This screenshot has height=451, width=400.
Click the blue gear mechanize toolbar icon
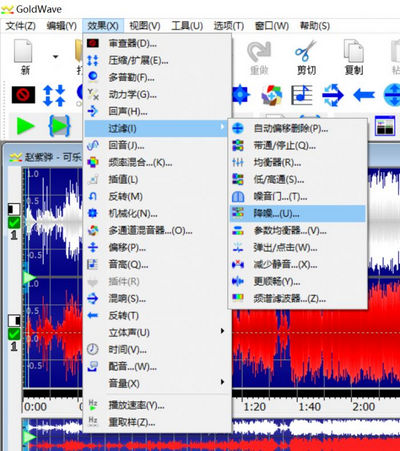pyautogui.click(x=241, y=95)
